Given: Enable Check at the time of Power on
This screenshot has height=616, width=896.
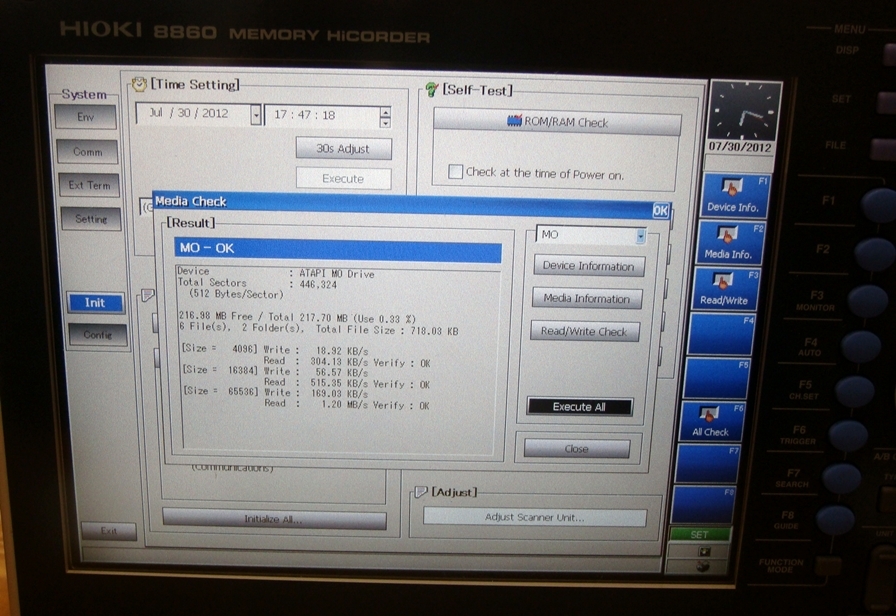Looking at the screenshot, I should click(x=455, y=171).
